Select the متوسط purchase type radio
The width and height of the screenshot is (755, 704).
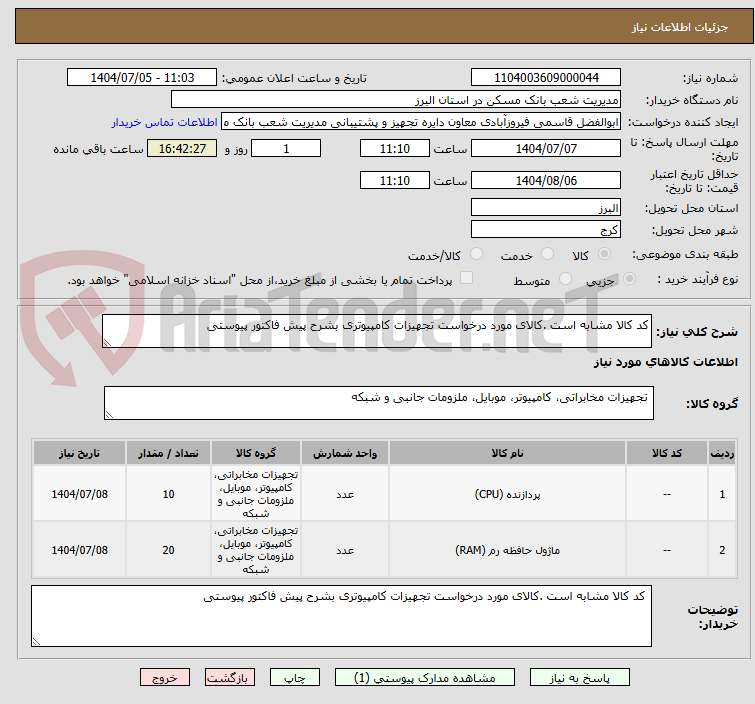(565, 279)
